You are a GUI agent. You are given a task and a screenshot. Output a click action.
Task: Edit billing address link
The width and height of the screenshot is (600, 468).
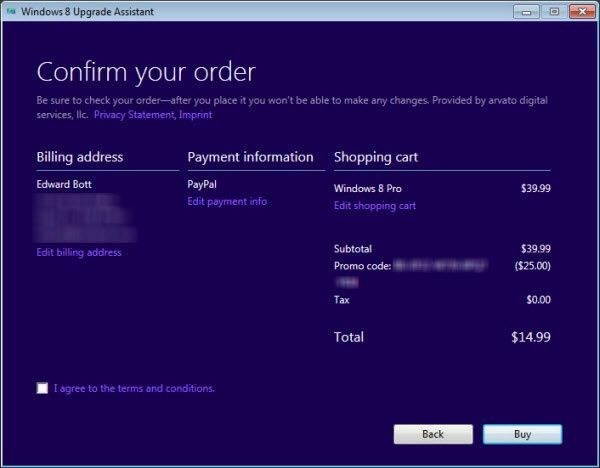click(x=79, y=252)
